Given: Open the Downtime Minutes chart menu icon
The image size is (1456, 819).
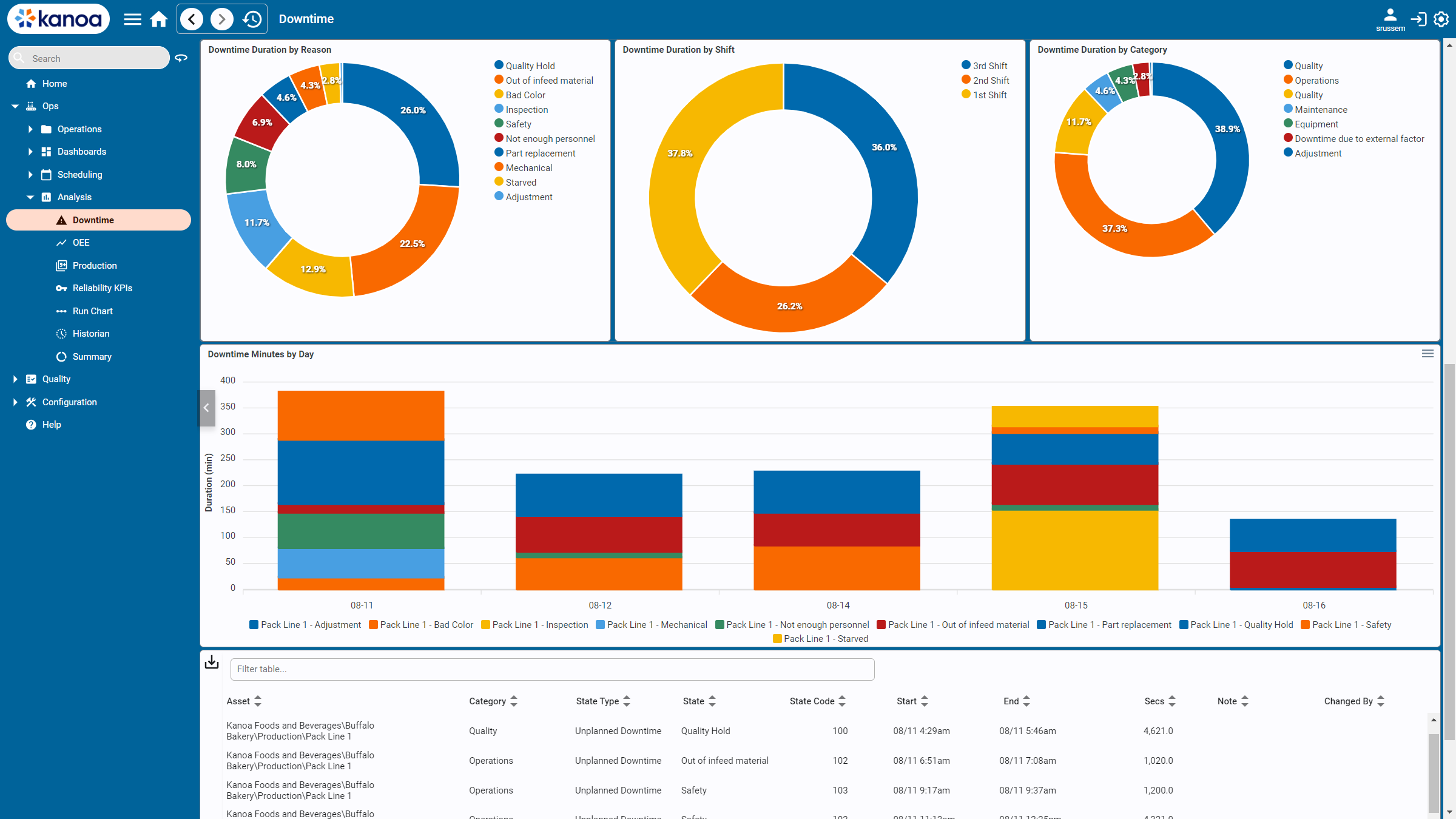Looking at the screenshot, I should click(1427, 354).
